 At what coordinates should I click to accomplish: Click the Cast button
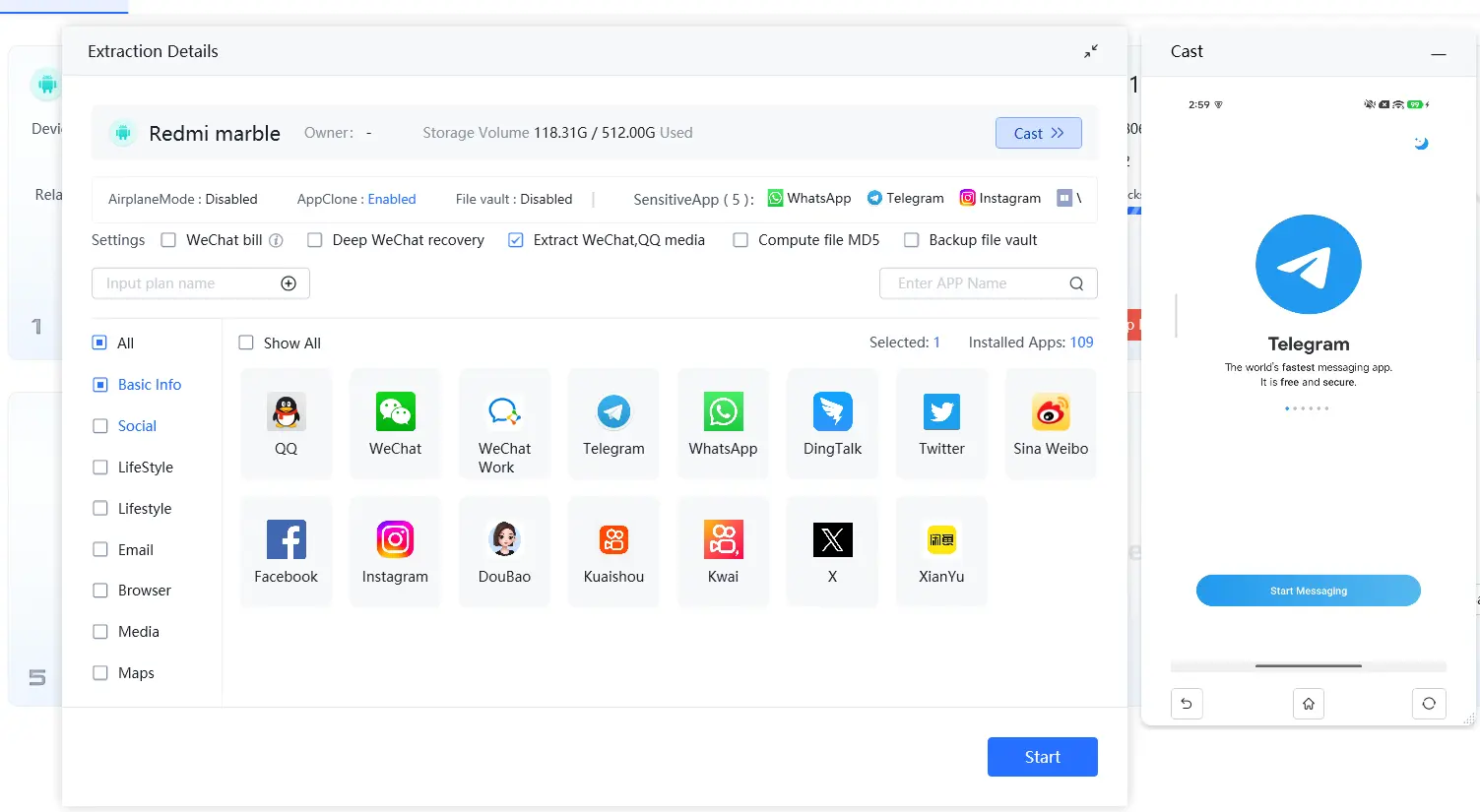point(1039,133)
